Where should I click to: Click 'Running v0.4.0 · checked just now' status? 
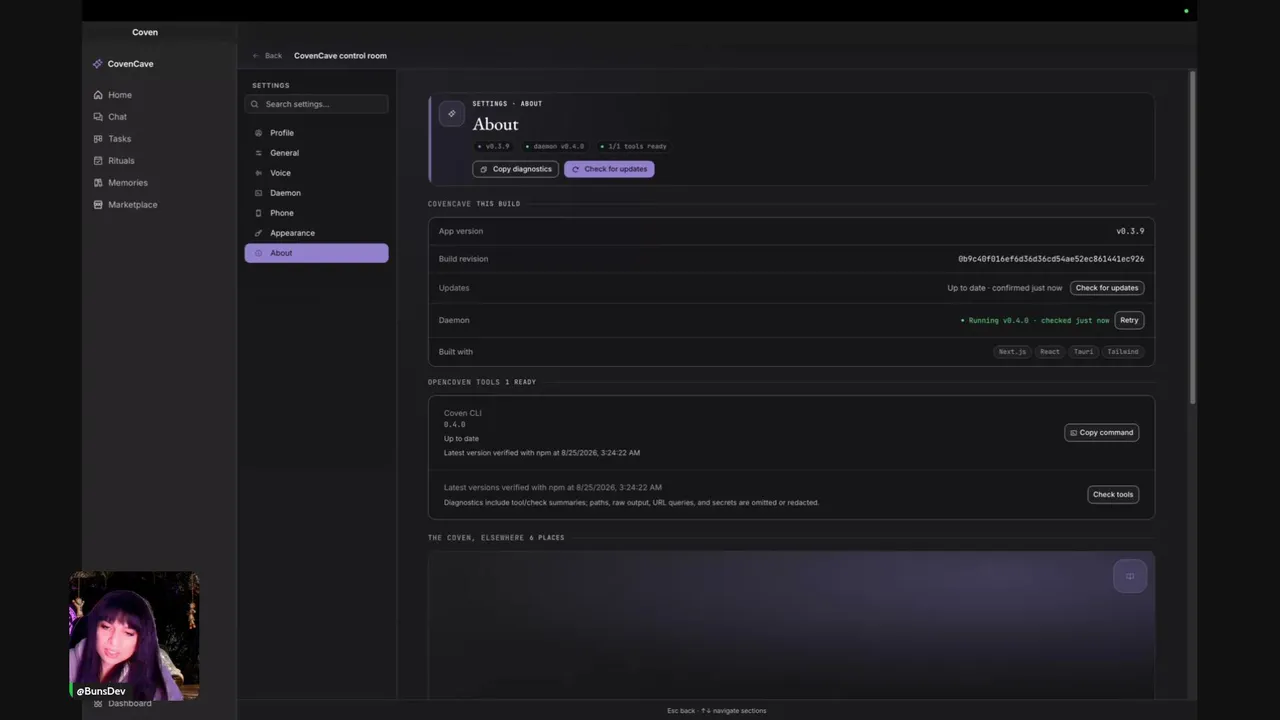(x=1035, y=320)
